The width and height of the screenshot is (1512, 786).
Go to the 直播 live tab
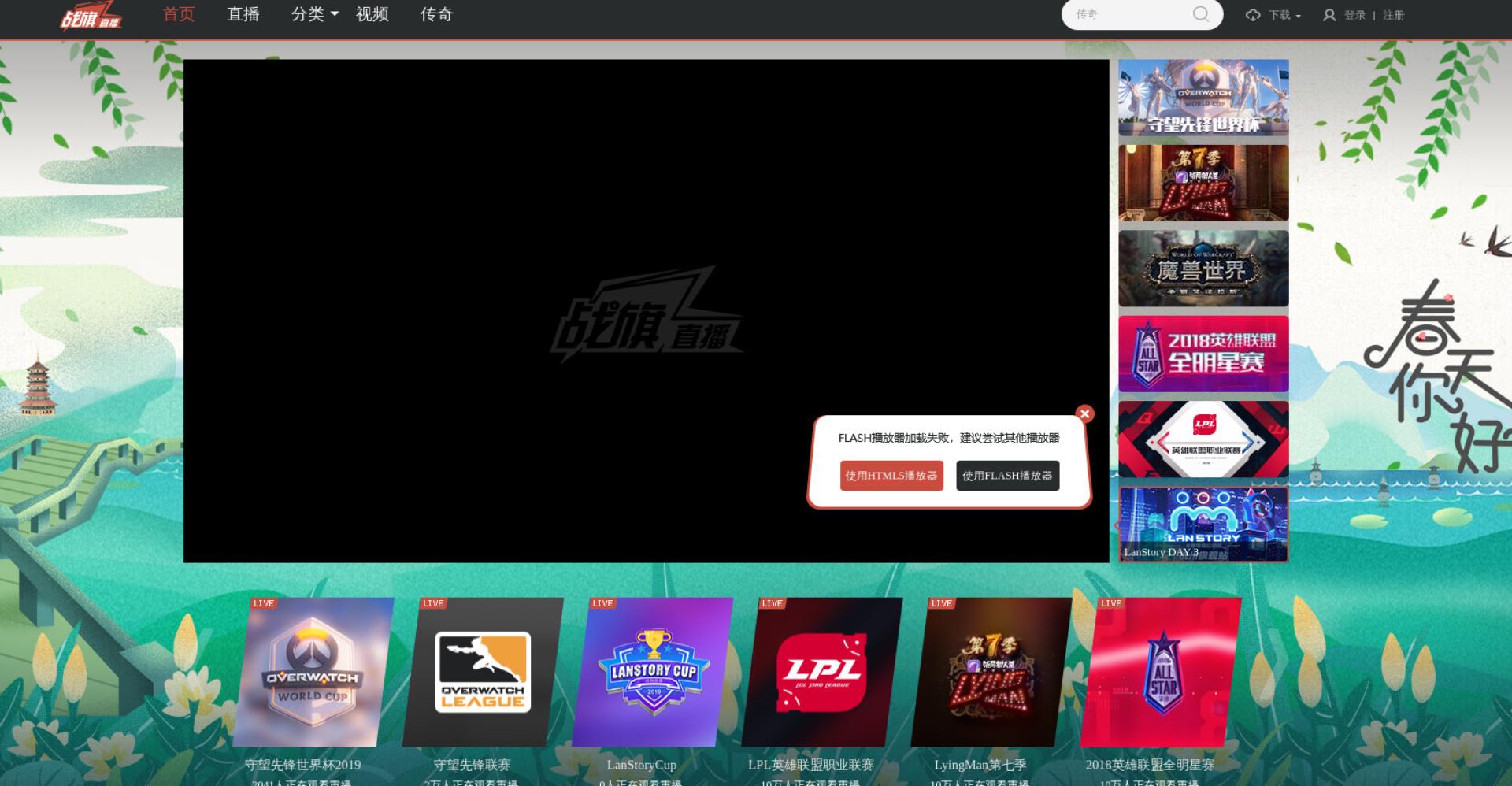(243, 14)
